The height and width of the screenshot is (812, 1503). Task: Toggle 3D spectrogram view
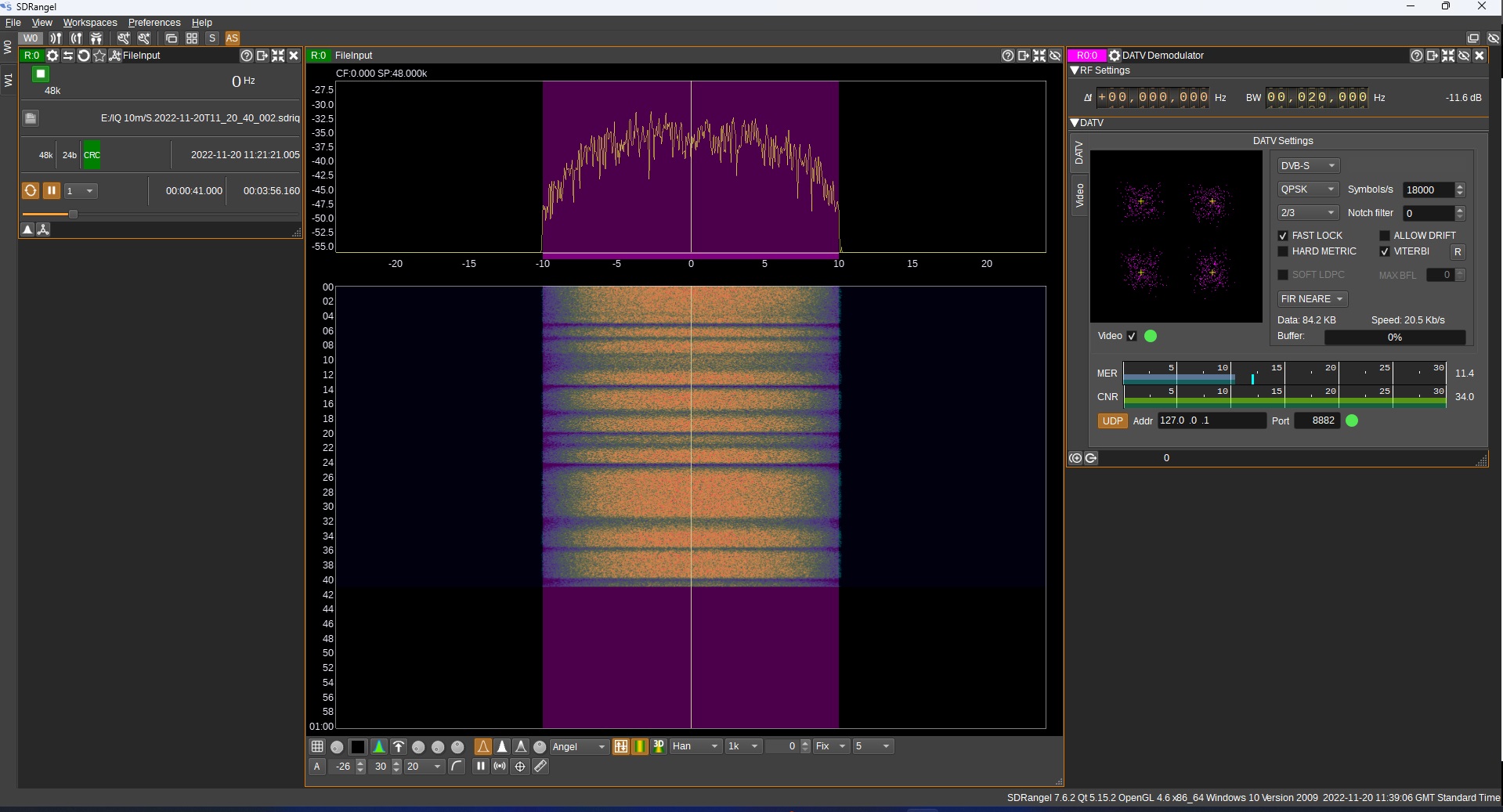click(x=659, y=746)
